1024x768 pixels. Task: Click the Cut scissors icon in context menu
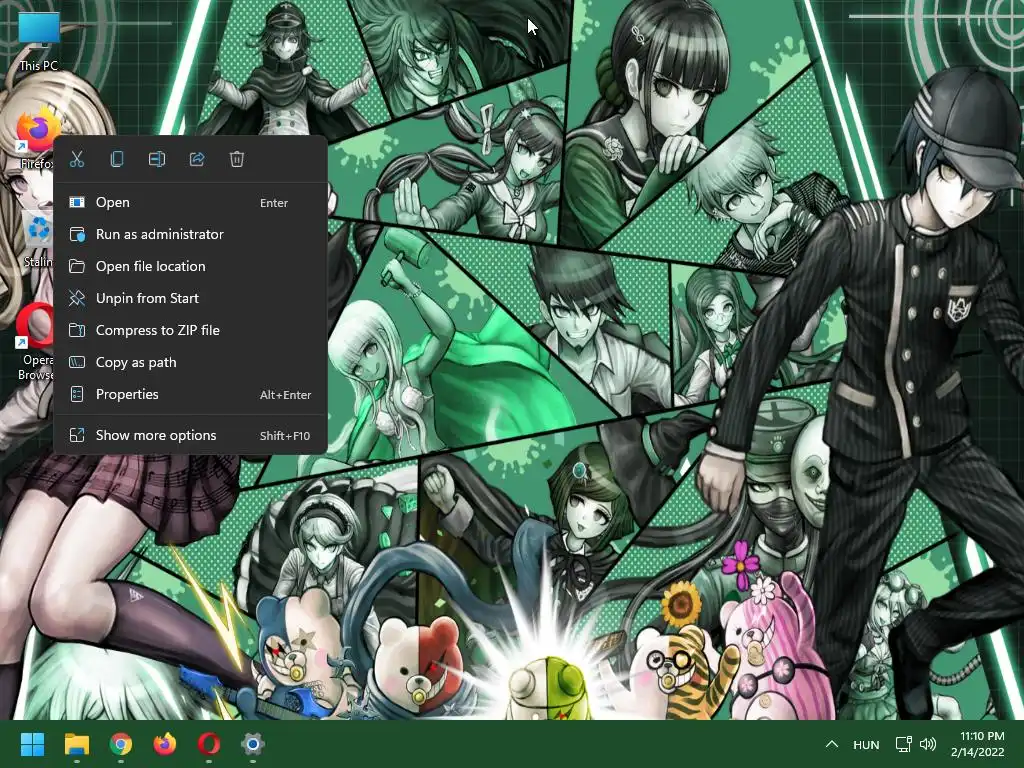(x=77, y=159)
